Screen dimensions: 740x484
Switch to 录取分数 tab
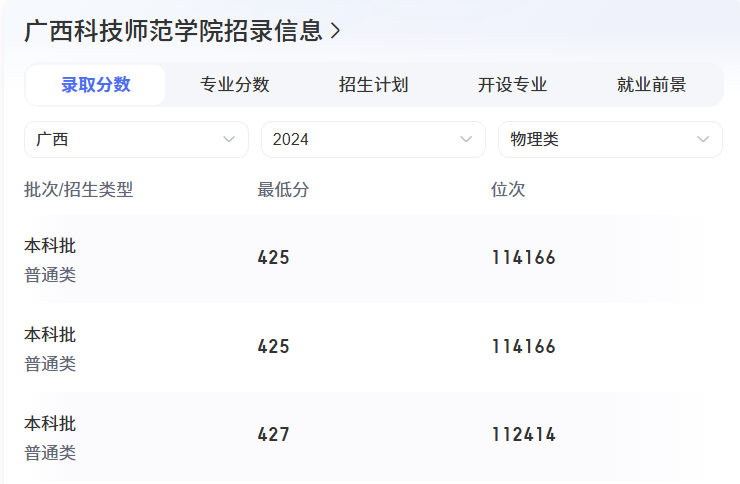95,85
